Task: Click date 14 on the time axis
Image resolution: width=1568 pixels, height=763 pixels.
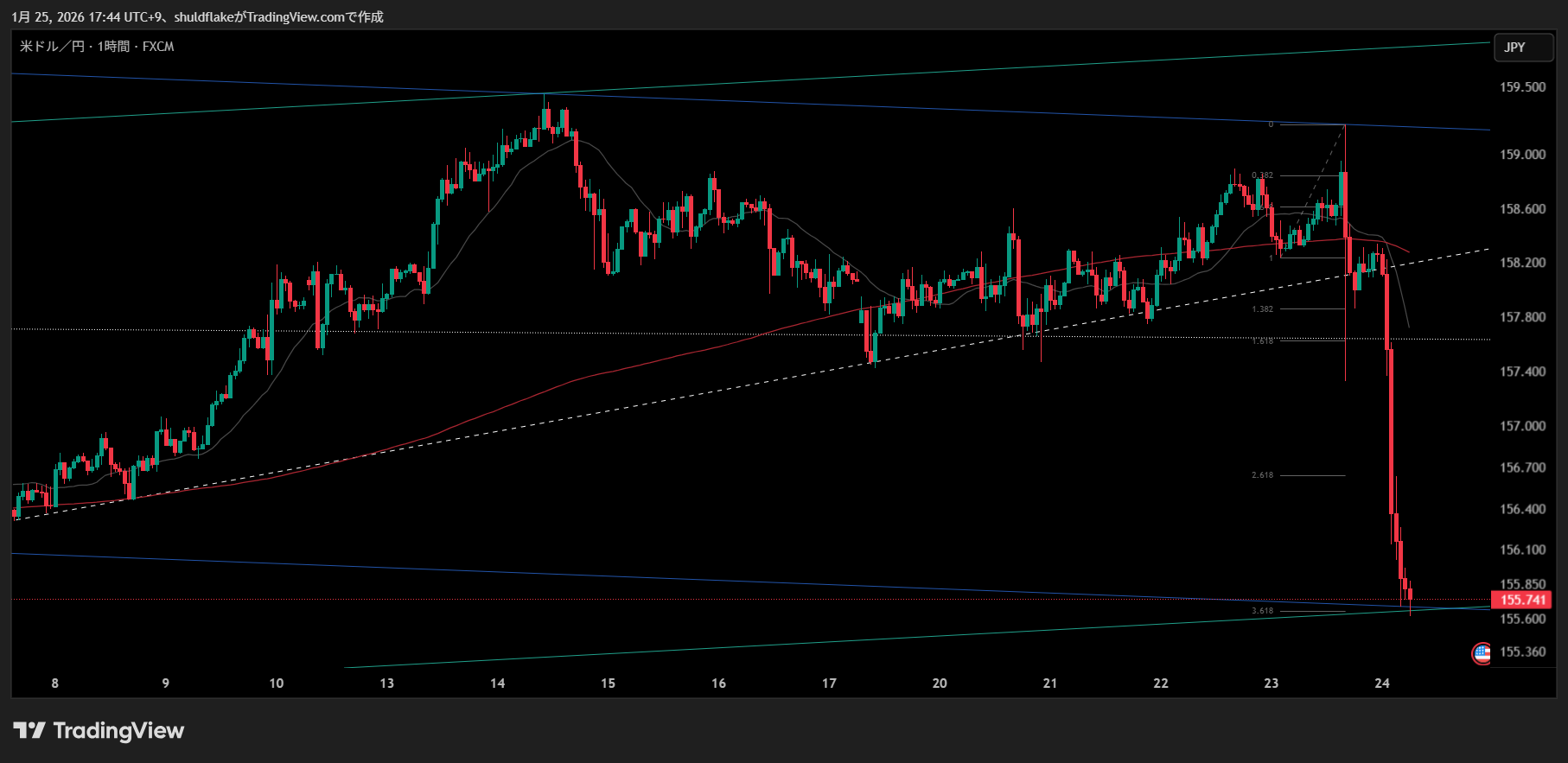Action: 498,684
